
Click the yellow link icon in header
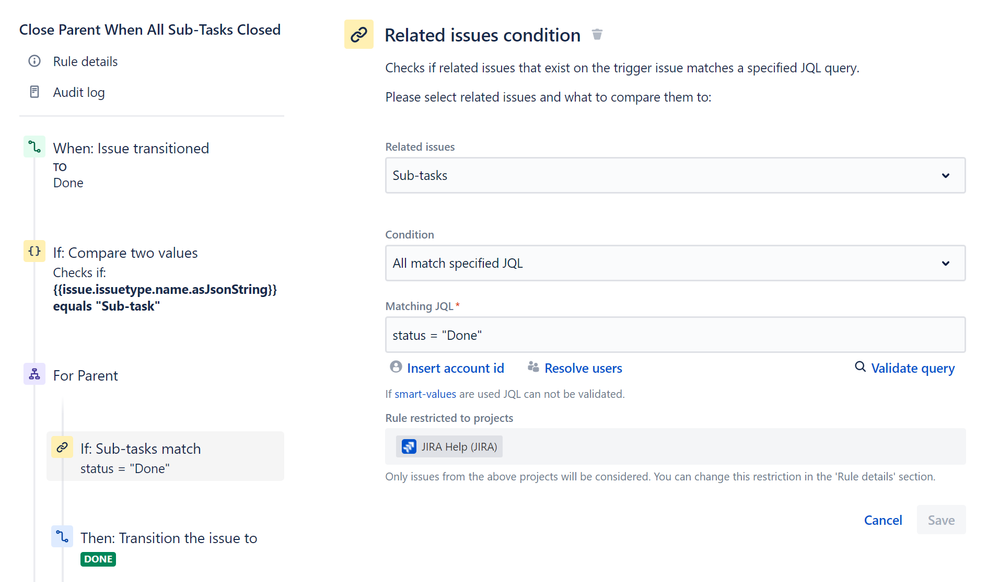pos(358,35)
